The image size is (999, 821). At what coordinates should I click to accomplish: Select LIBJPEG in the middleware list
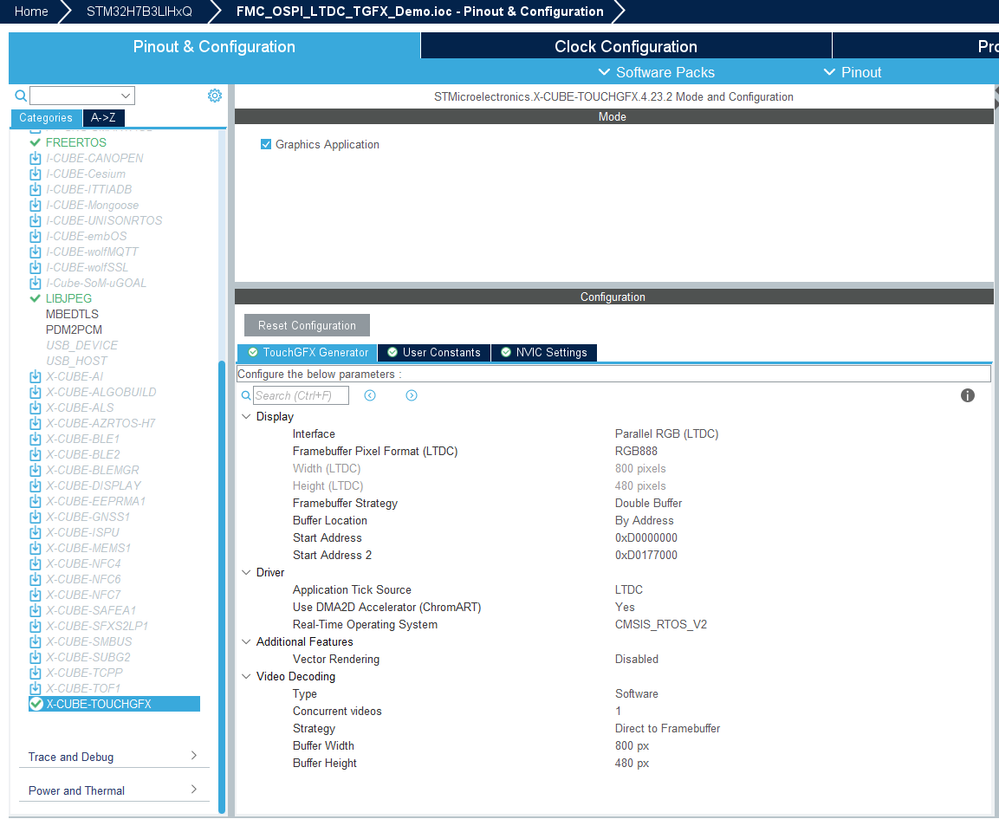tap(69, 299)
